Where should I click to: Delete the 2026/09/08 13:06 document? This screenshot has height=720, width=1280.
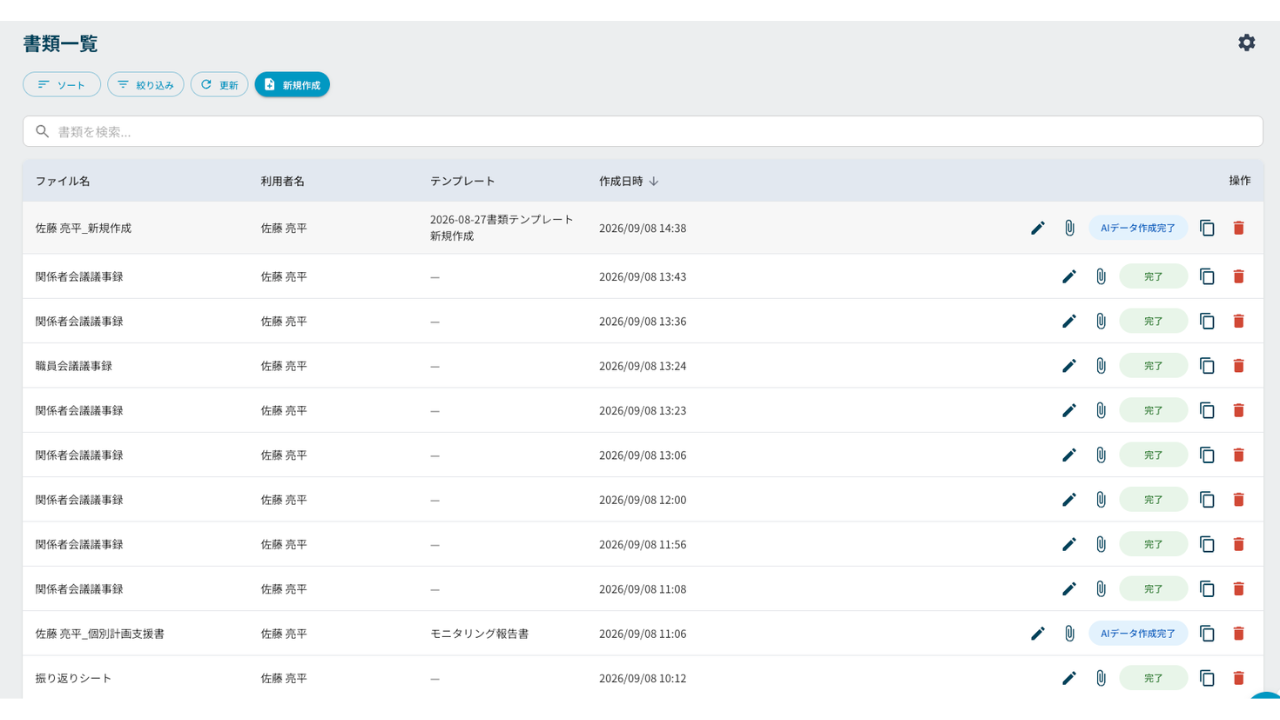point(1239,455)
